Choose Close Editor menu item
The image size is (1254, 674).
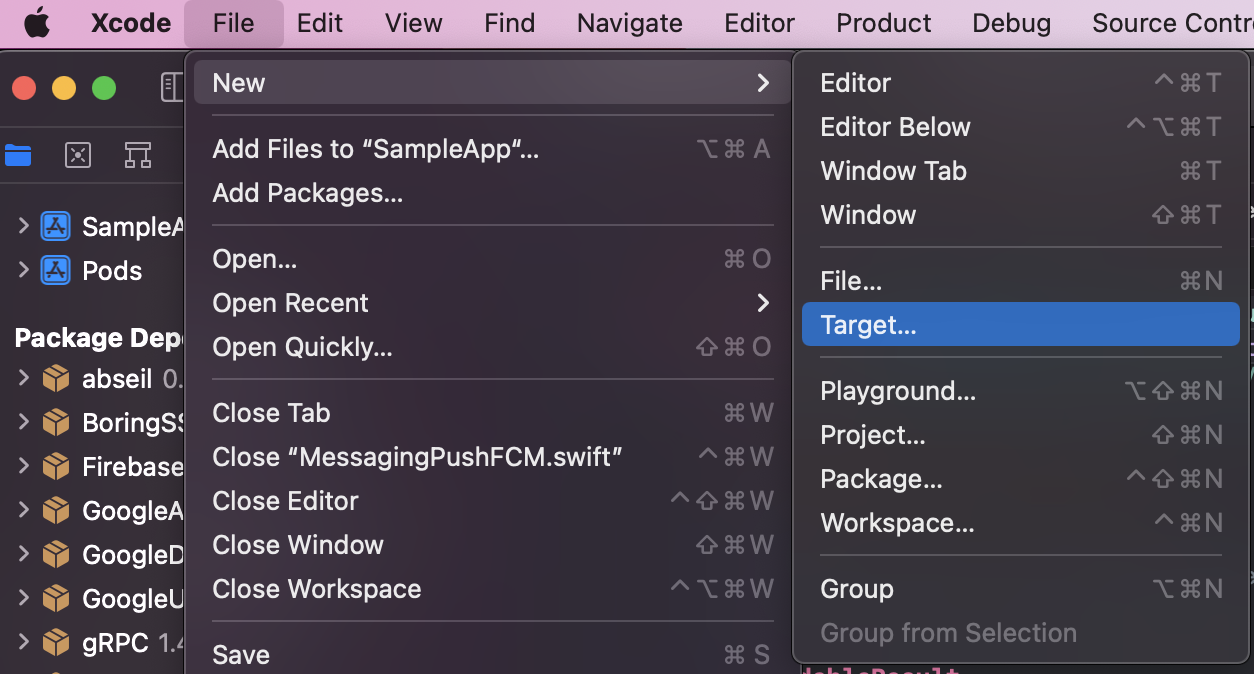[x=489, y=501]
